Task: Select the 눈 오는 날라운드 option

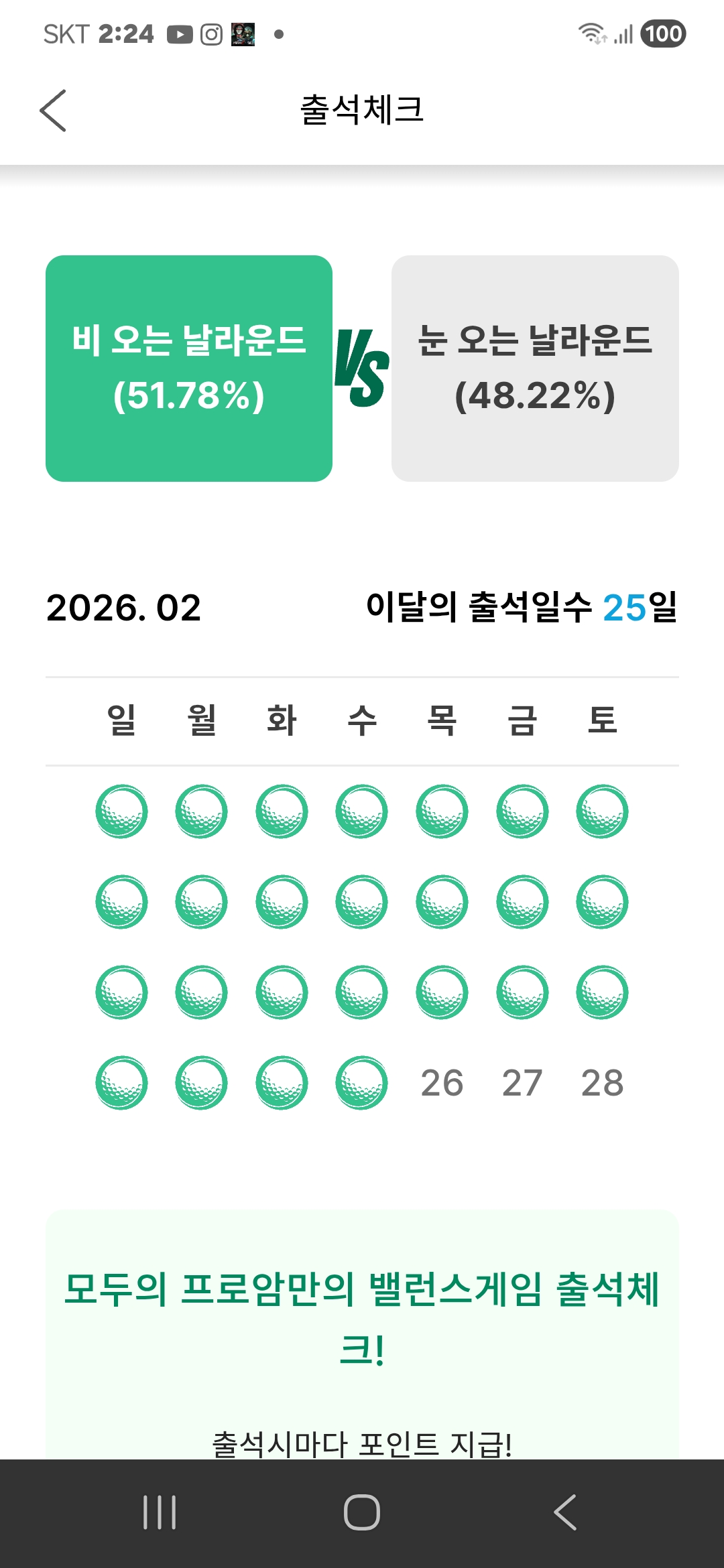Action: tap(535, 368)
